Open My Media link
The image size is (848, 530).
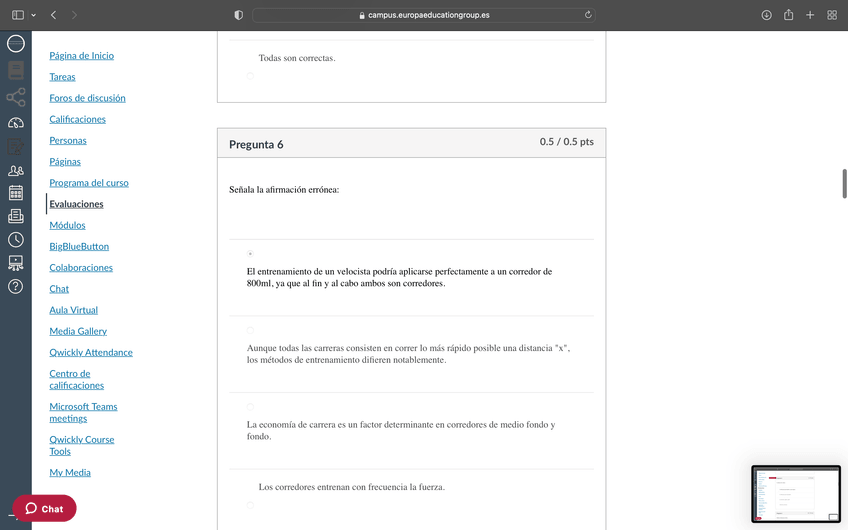(70, 473)
